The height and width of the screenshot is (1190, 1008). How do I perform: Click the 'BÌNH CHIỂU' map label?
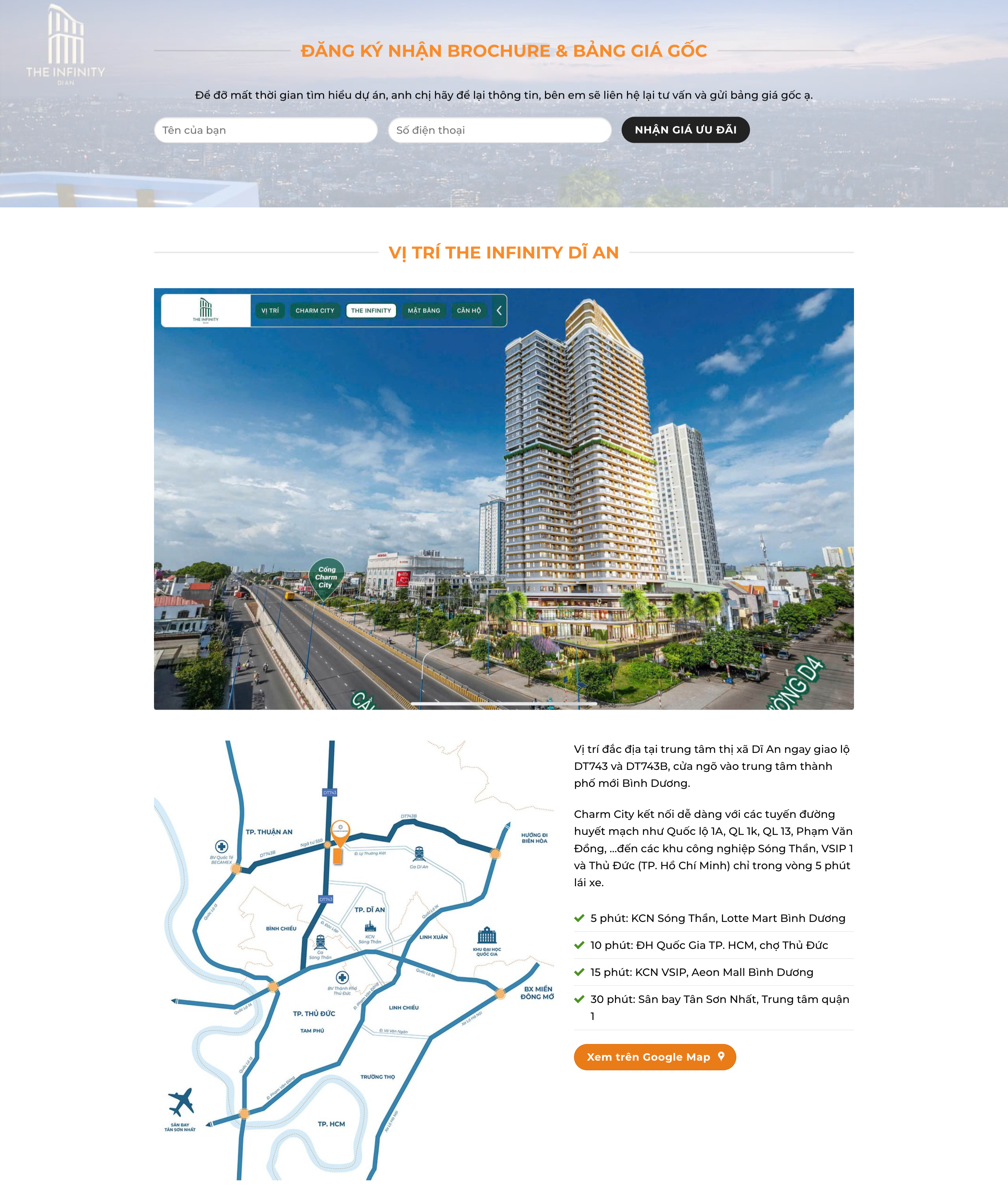[281, 928]
